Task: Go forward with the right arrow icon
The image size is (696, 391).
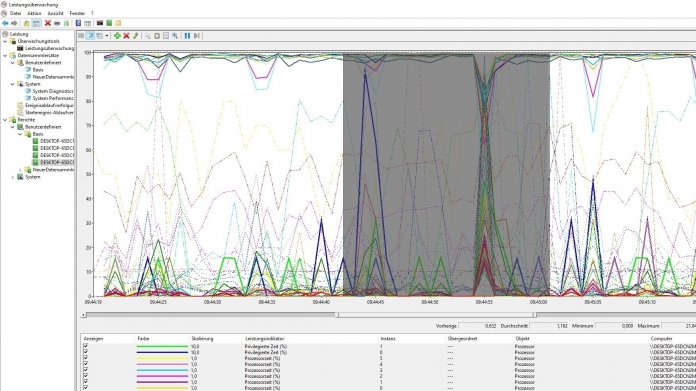Action: [x=14, y=23]
